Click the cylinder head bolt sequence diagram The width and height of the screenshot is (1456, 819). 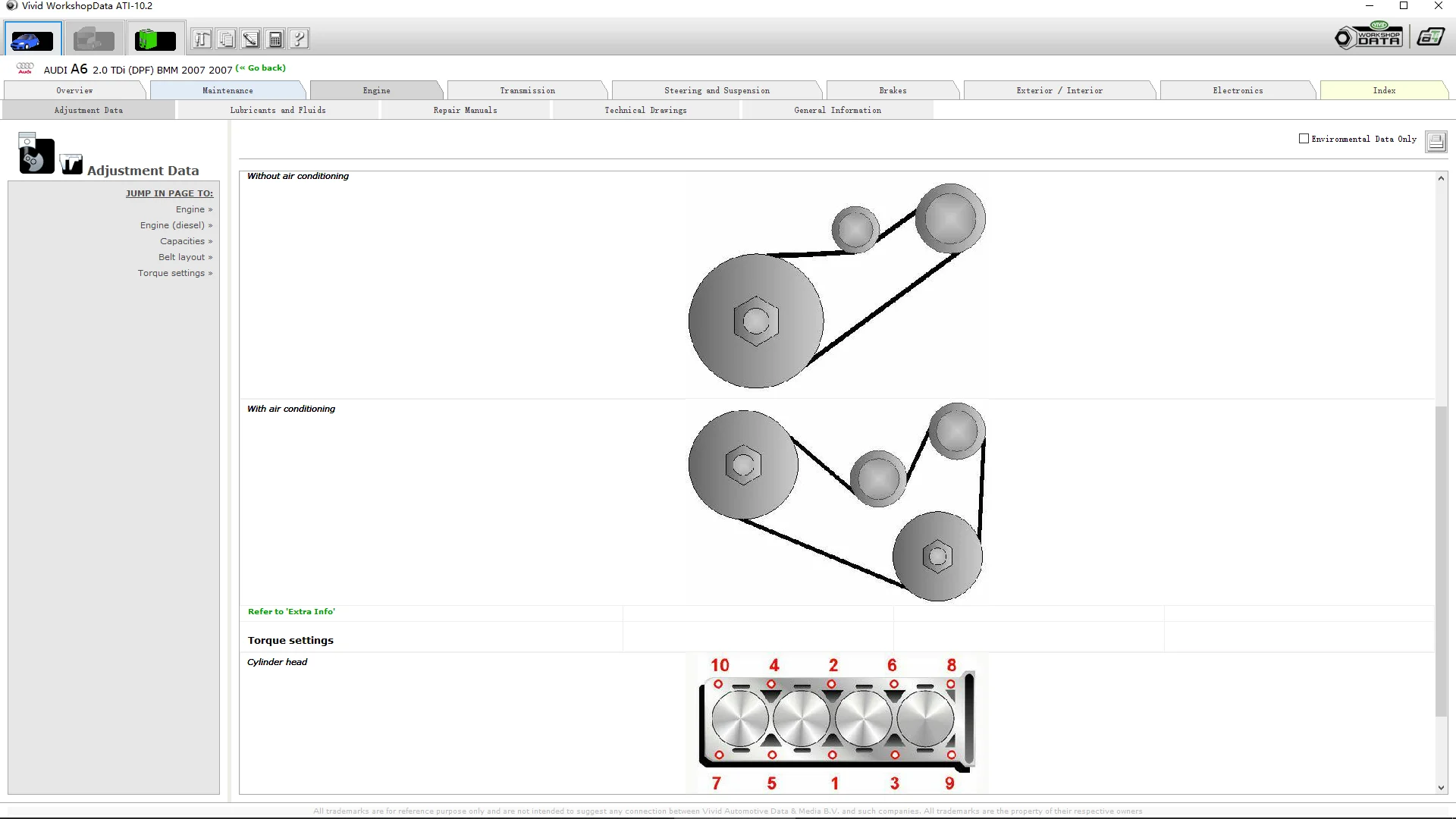836,724
